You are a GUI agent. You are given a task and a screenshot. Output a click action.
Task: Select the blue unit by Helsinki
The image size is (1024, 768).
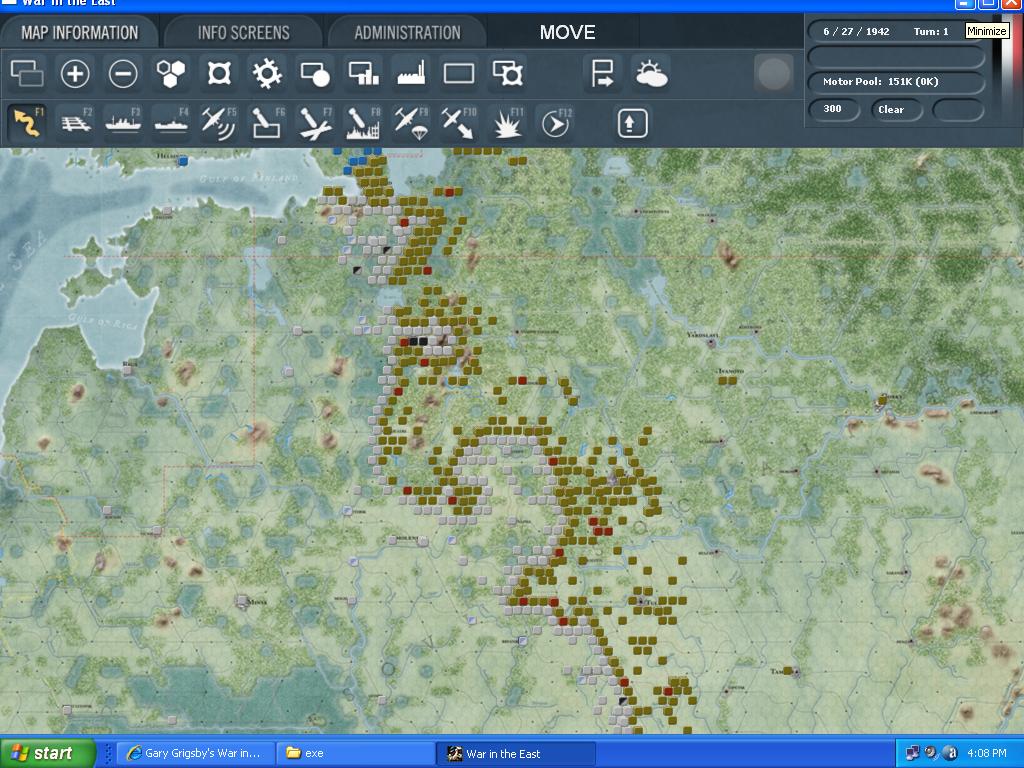coord(184,160)
